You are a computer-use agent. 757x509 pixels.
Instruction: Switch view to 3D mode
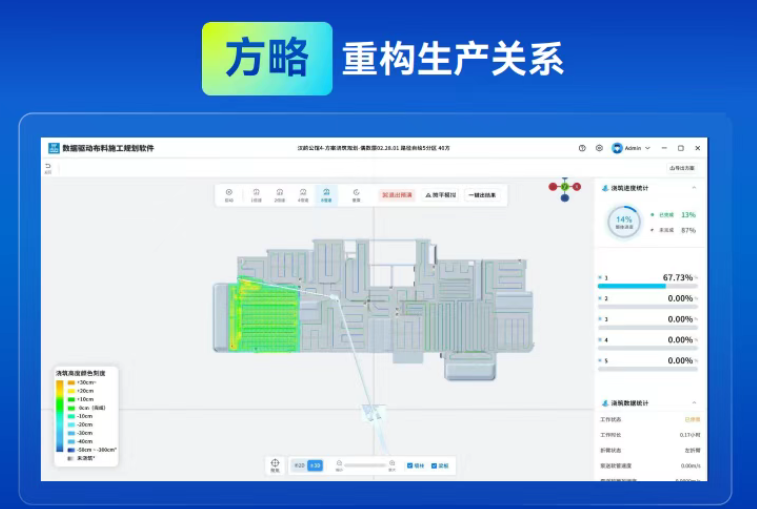315,465
